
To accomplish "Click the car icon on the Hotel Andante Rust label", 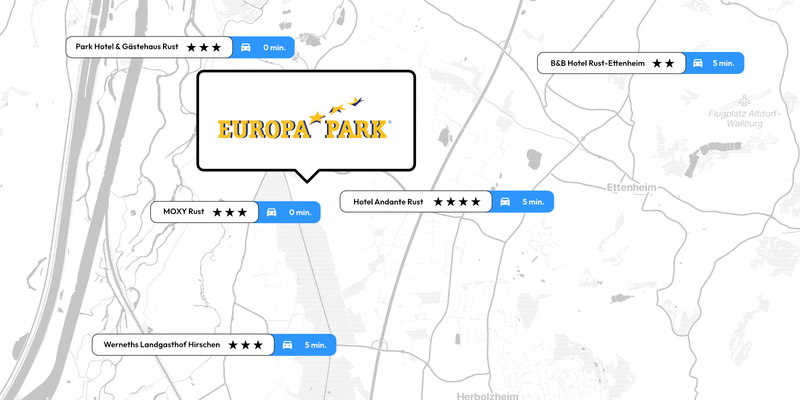I will pos(505,202).
